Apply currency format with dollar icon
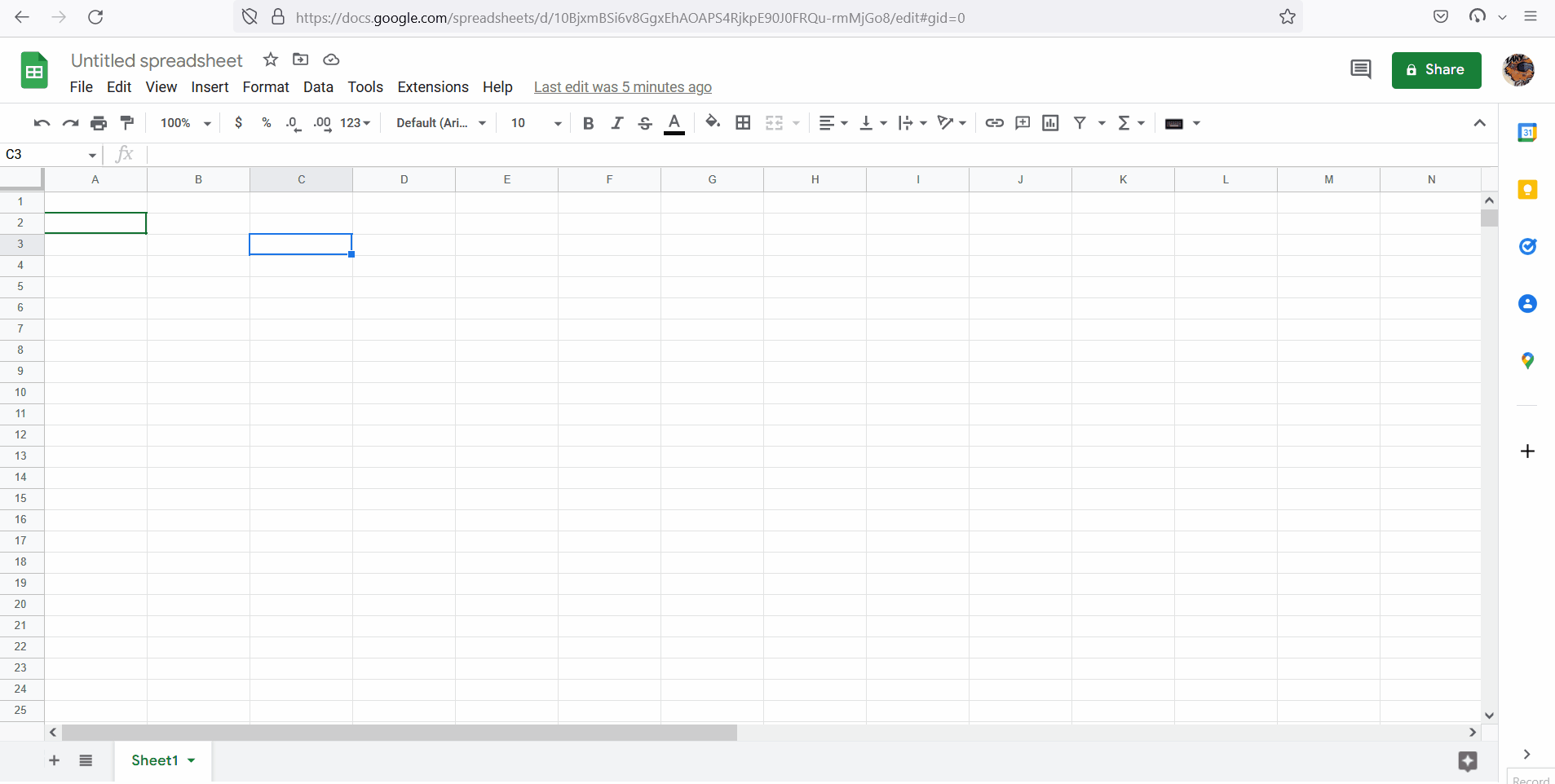This screenshot has width=1555, height=784. pos(239,122)
